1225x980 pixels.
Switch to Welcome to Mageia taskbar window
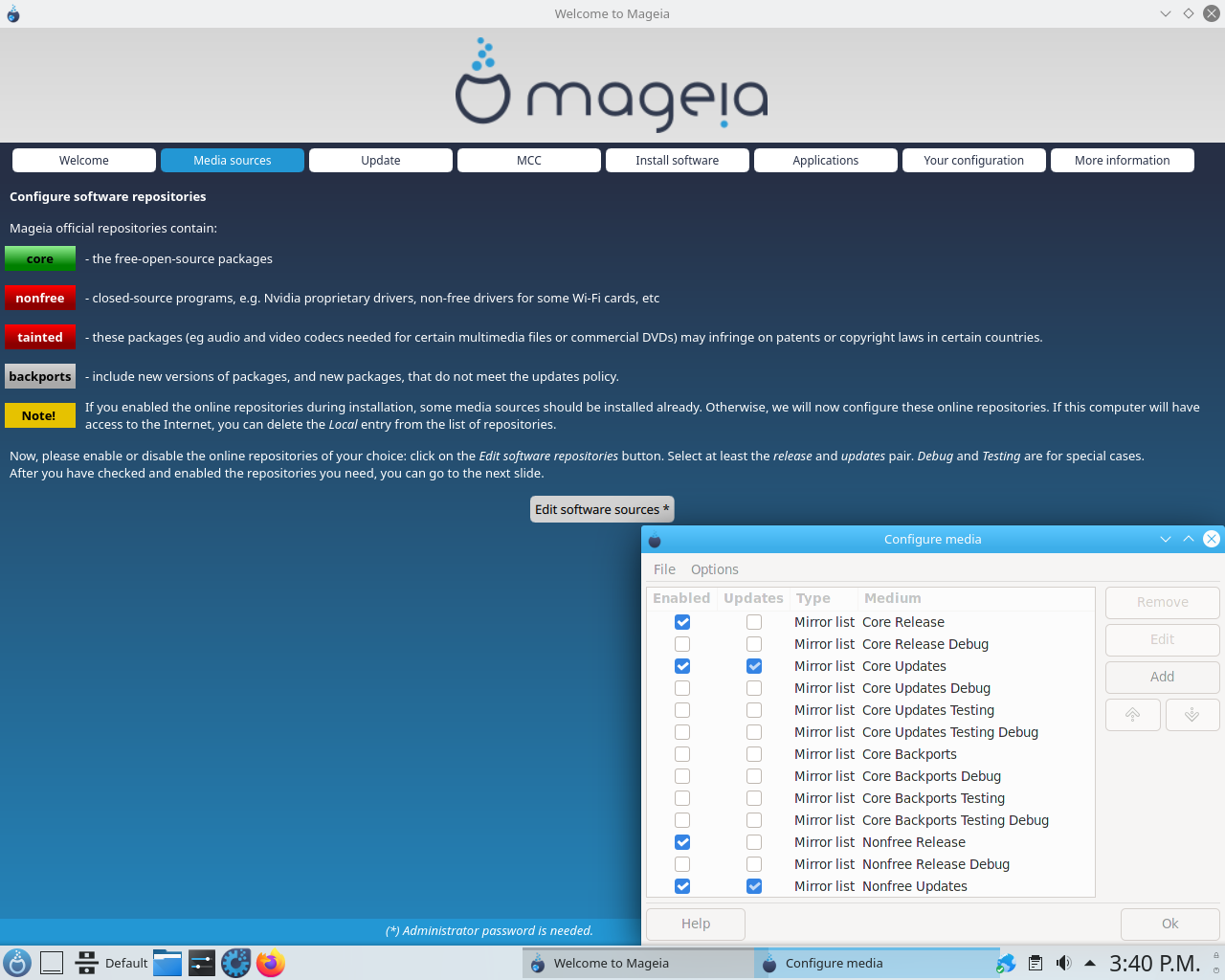point(638,963)
